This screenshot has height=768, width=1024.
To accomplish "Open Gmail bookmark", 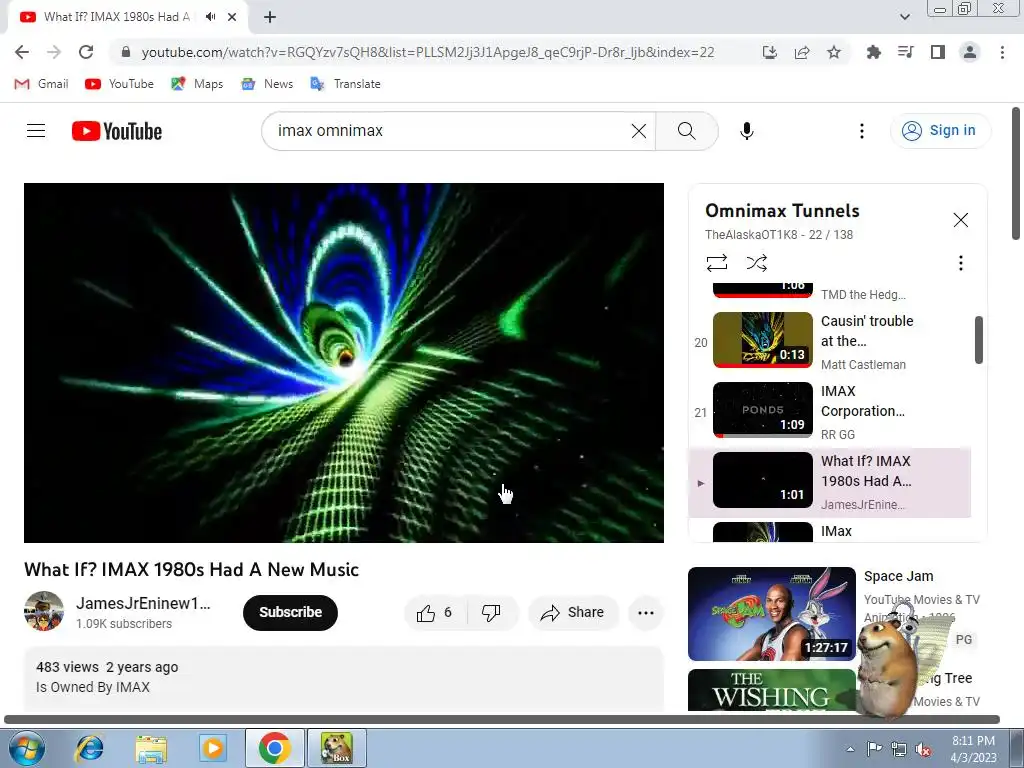I will coord(41,84).
